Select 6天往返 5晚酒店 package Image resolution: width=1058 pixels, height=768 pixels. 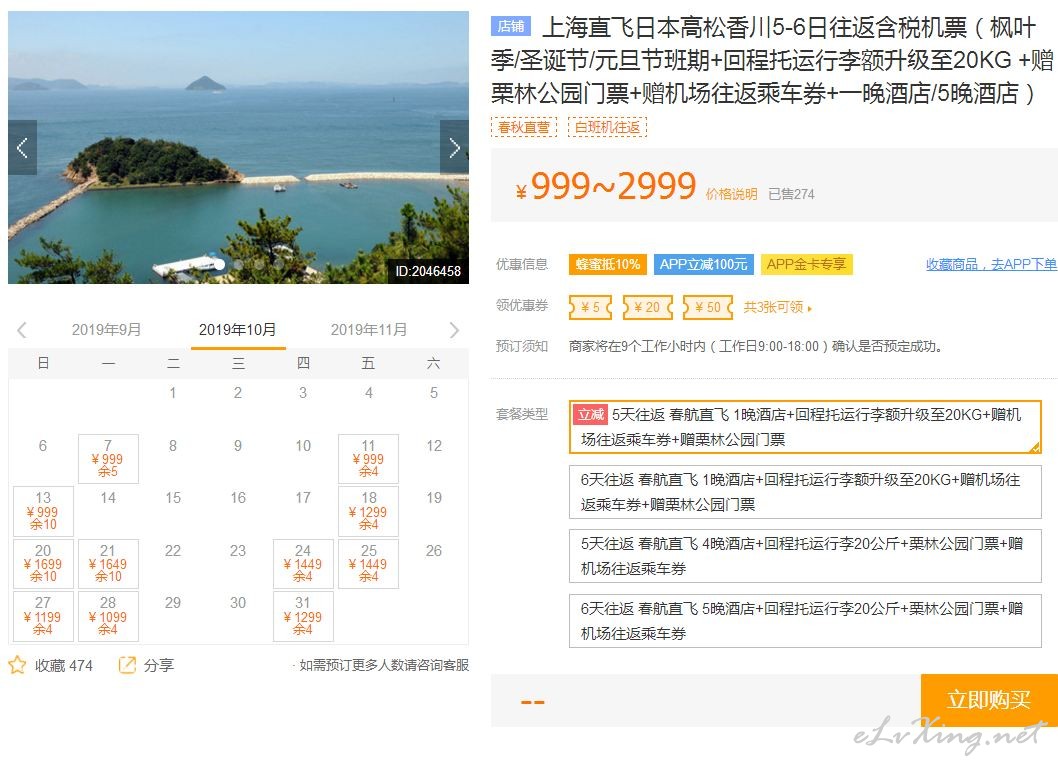[x=805, y=621]
